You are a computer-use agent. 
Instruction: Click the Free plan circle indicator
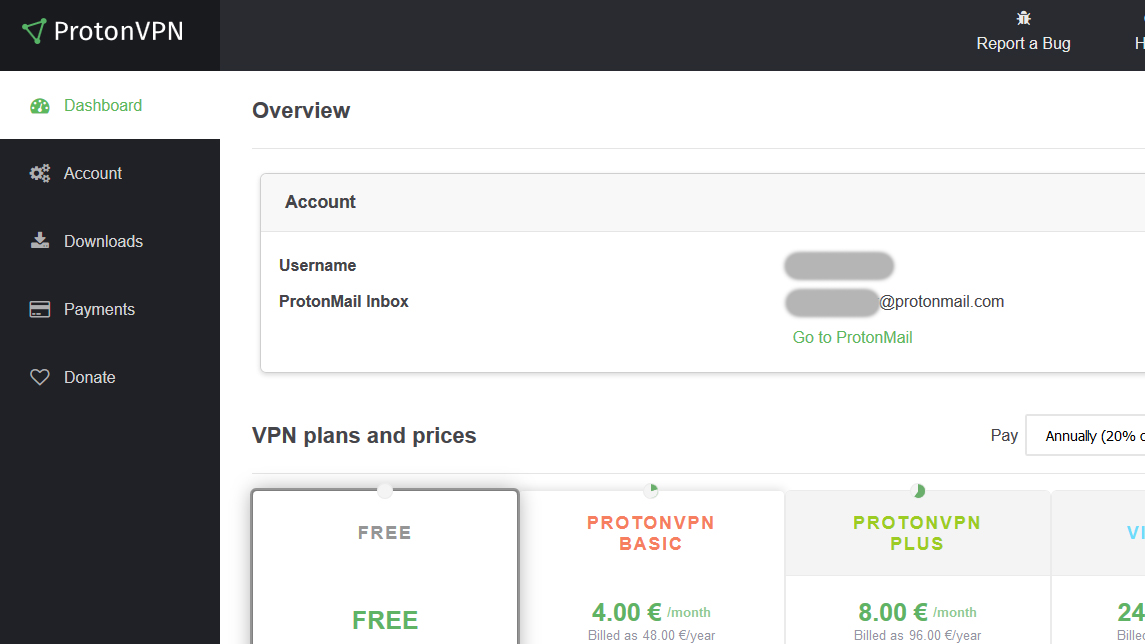pyautogui.click(x=385, y=490)
